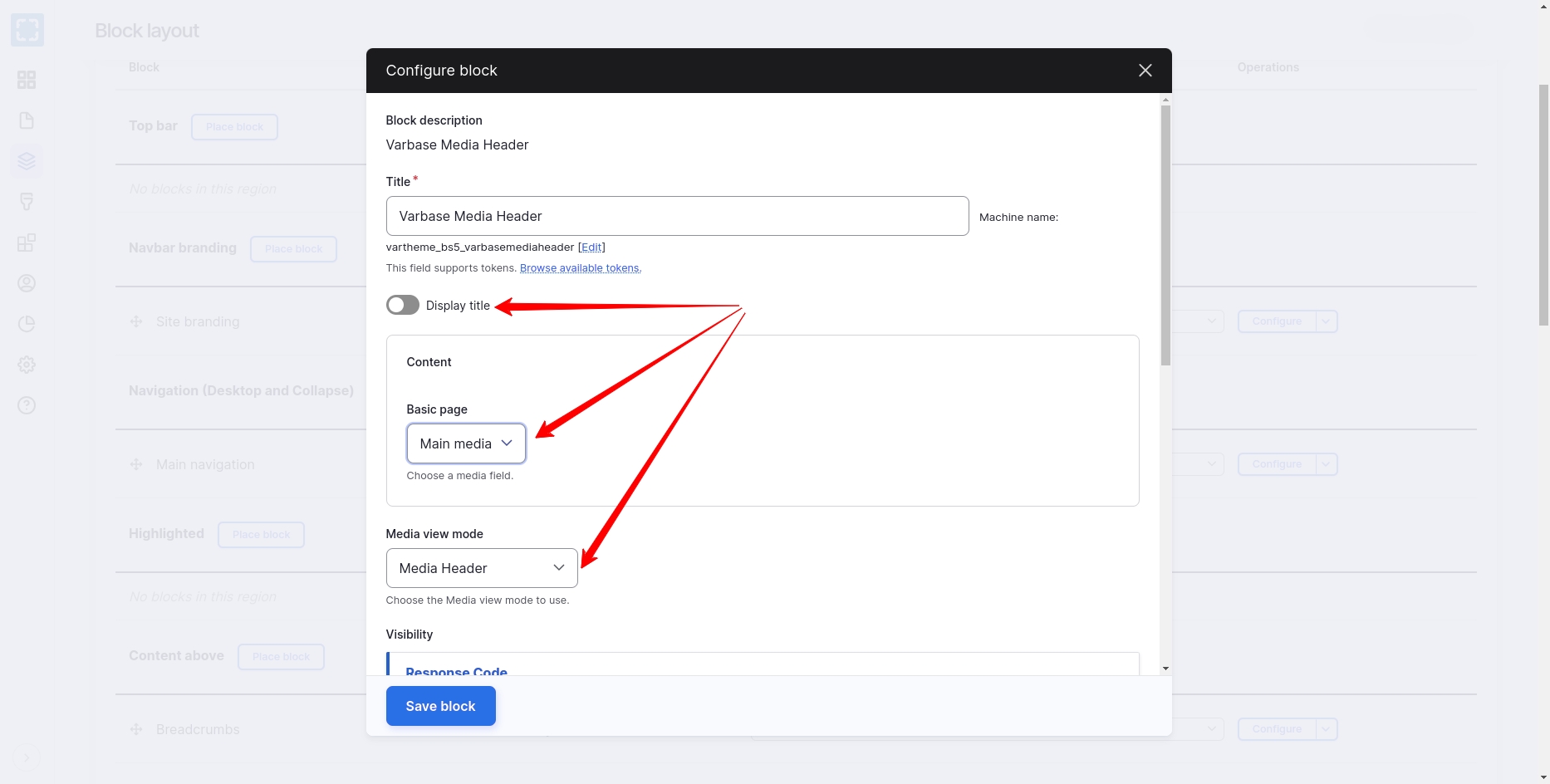The image size is (1550, 784).
Task: Click into the Title input field
Action: click(677, 216)
